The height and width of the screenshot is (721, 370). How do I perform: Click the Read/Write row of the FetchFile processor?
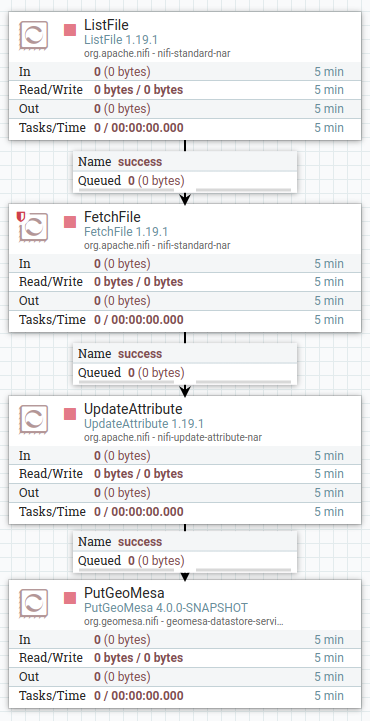coord(185,282)
